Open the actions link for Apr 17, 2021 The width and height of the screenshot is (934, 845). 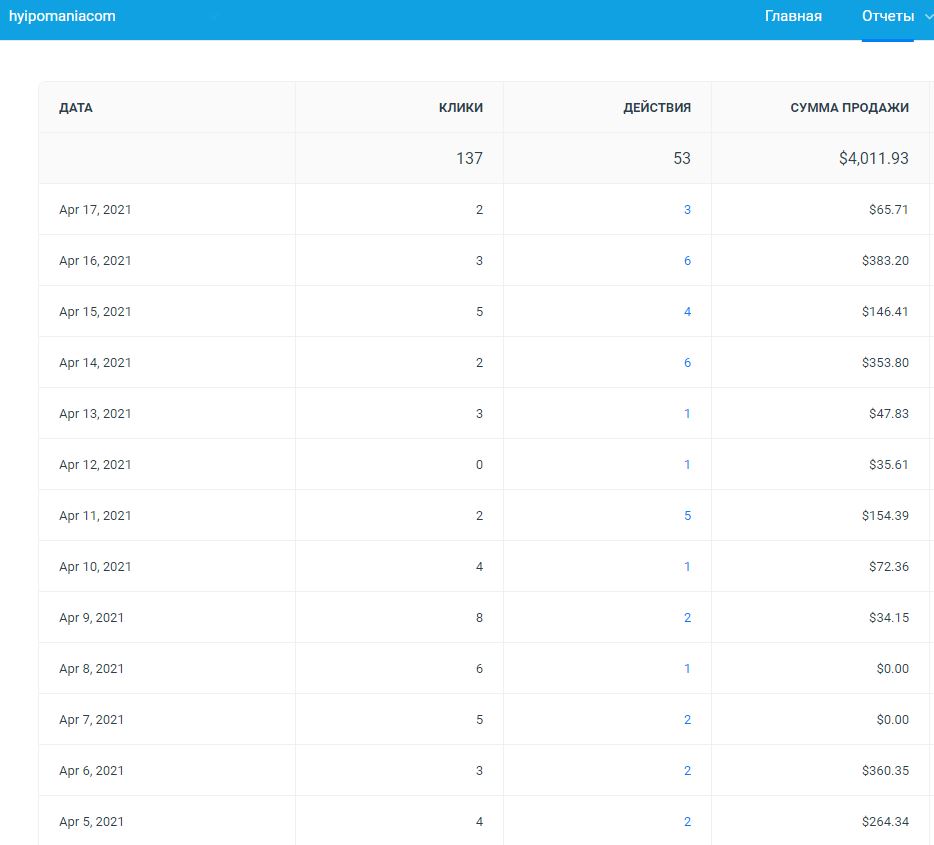[x=687, y=210]
